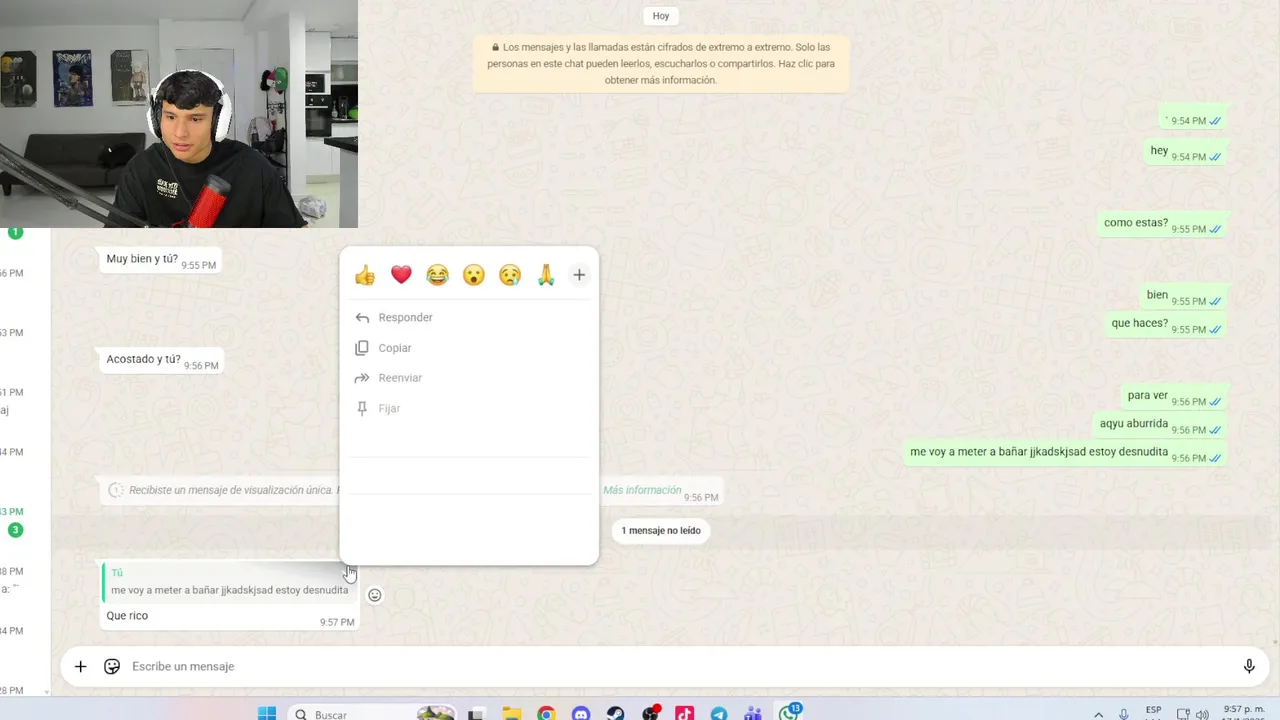
Task: Open the taskbar clock showing 9:57 p. m.
Action: (1245, 712)
